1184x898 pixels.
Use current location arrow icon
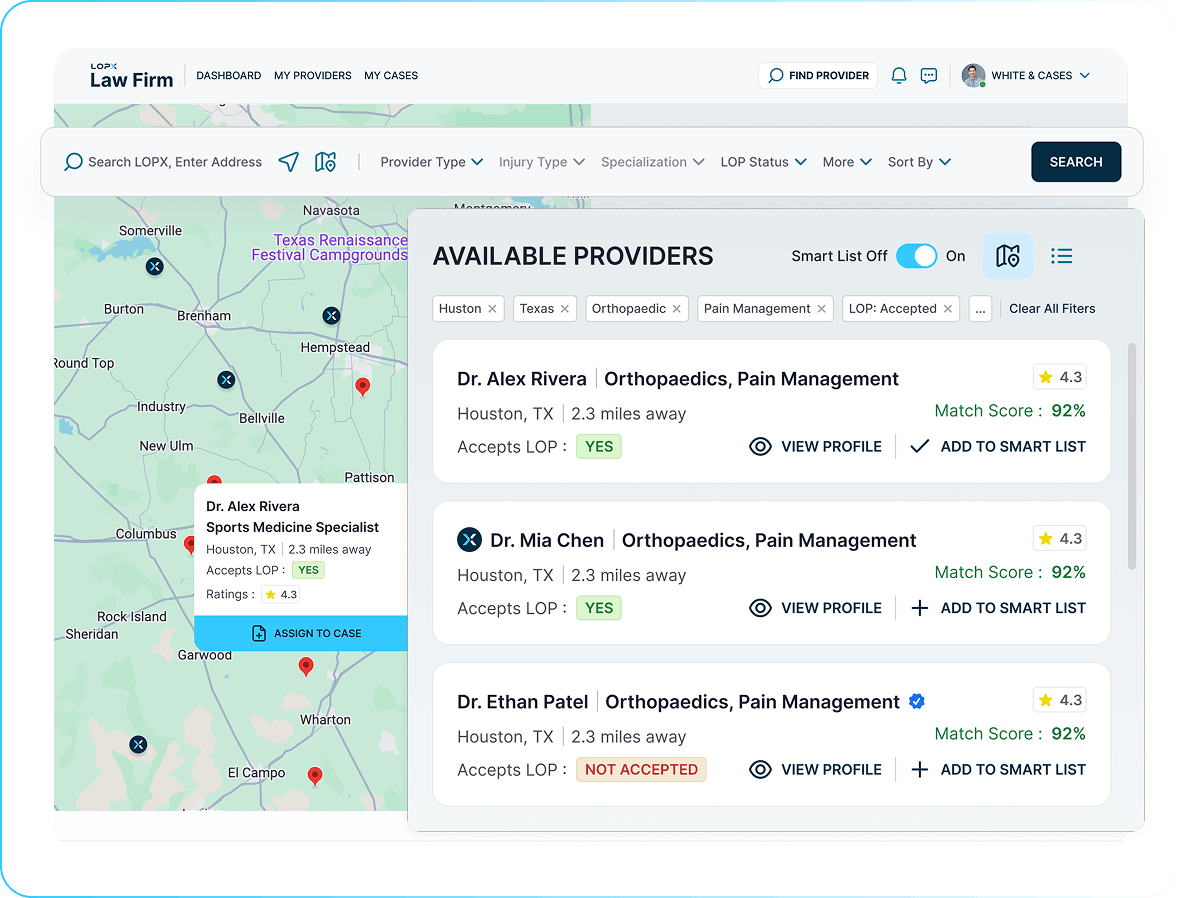coord(288,162)
